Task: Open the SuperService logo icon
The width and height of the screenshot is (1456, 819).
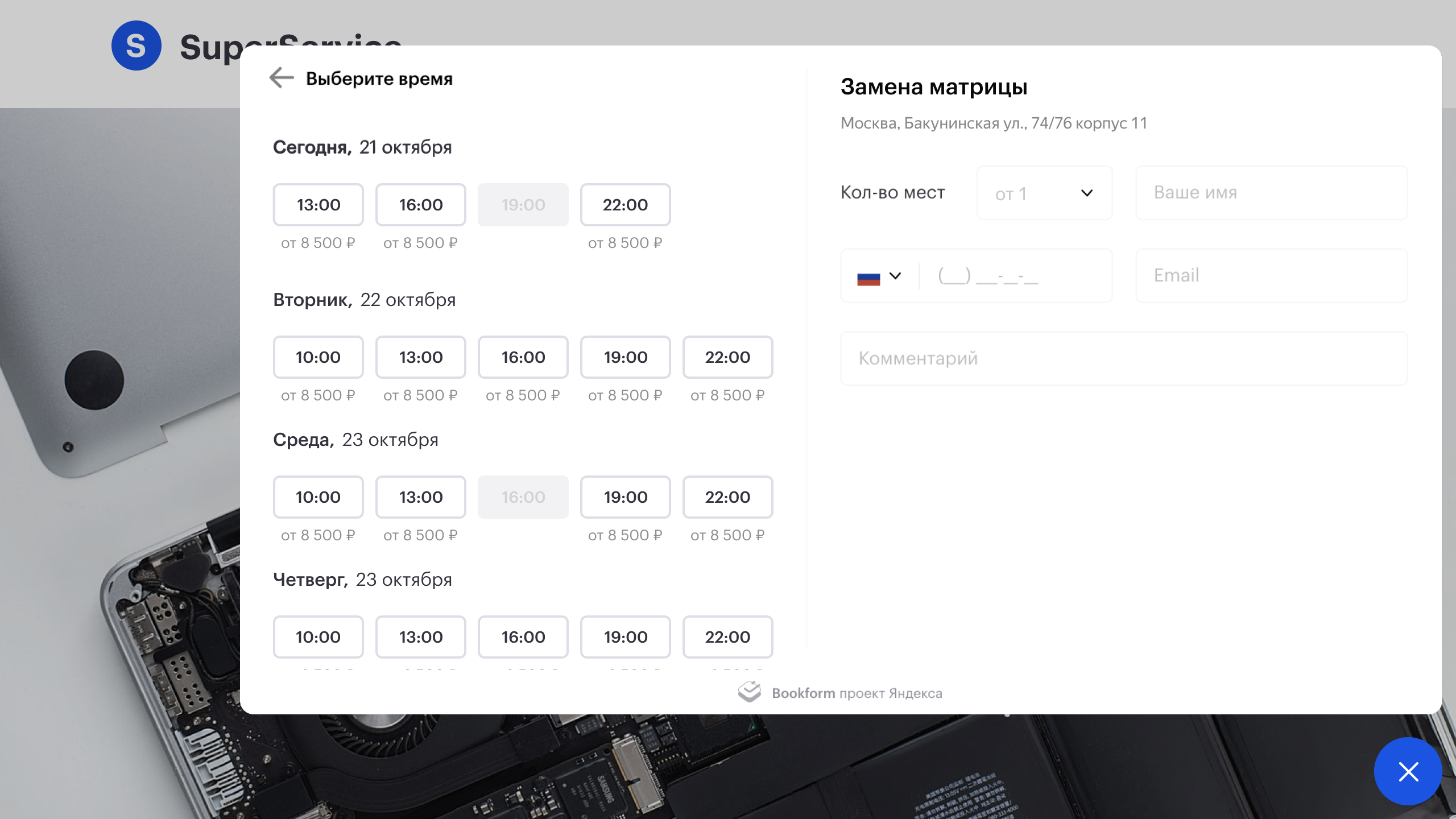Action: [x=136, y=45]
